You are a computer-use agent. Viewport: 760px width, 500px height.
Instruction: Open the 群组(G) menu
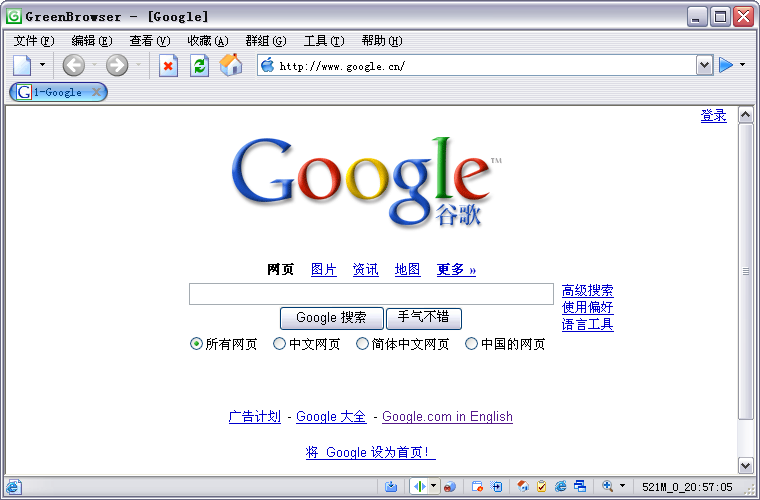click(x=266, y=41)
